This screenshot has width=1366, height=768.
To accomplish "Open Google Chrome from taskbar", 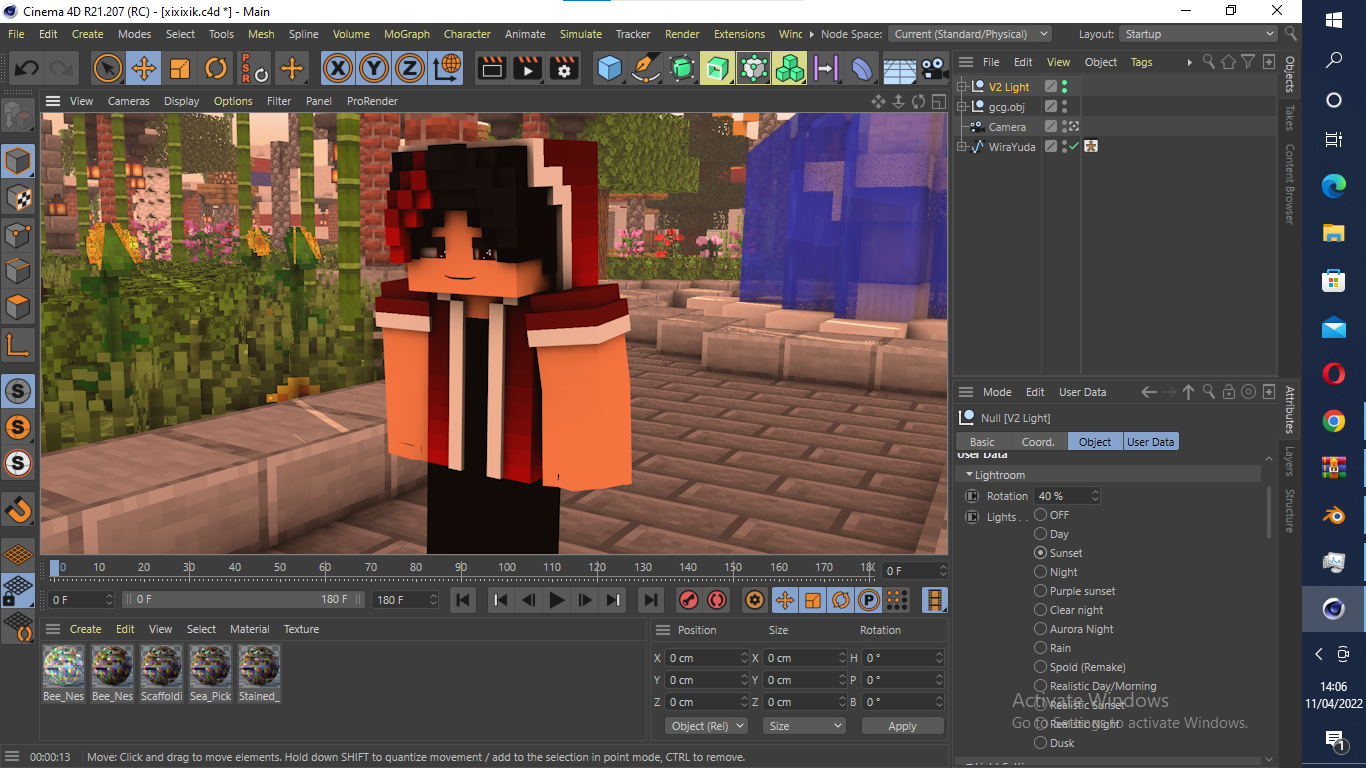I will 1333,421.
